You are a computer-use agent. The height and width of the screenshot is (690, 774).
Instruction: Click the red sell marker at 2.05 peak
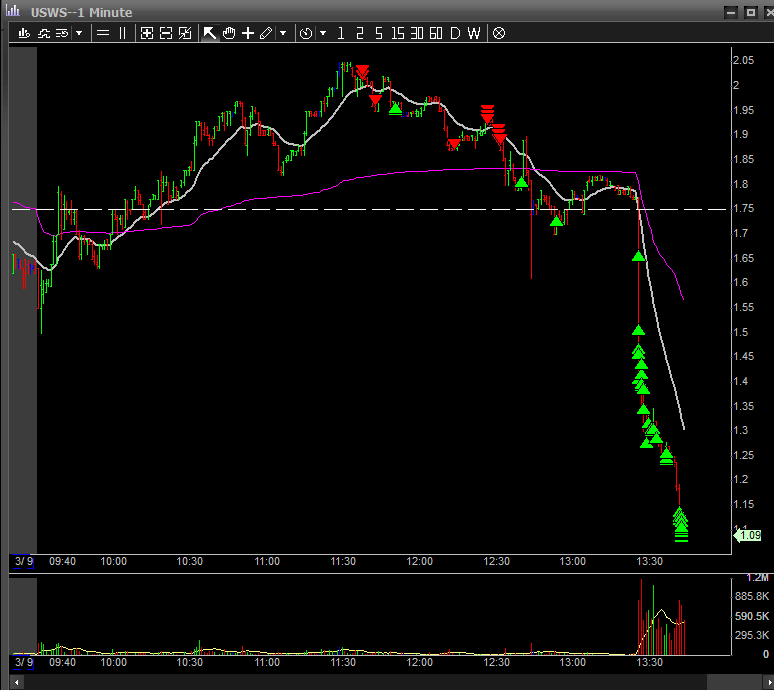pyautogui.click(x=362, y=72)
